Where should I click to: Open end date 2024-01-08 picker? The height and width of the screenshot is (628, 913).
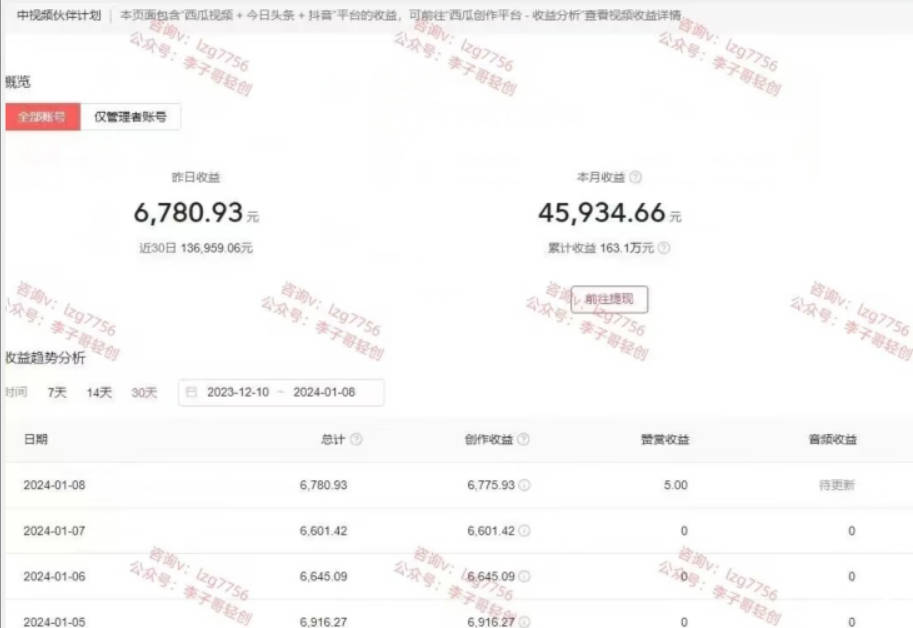pos(324,392)
